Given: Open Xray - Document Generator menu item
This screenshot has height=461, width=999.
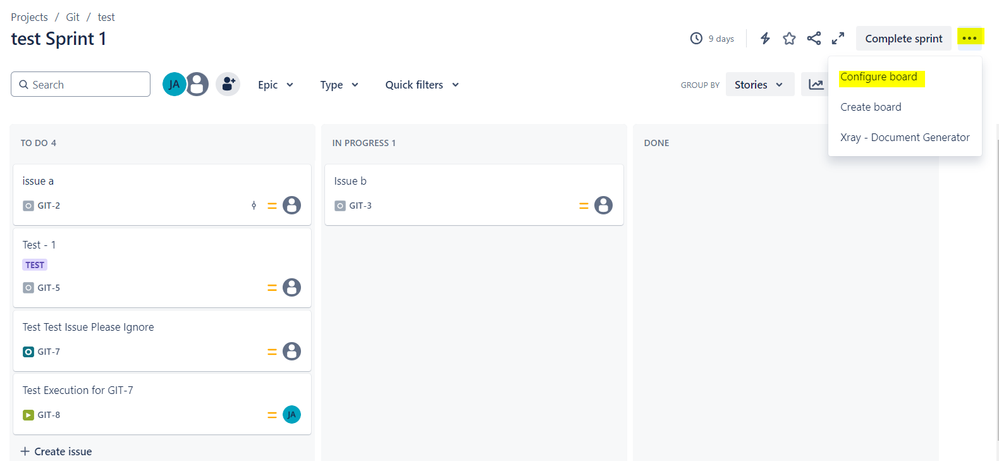Looking at the screenshot, I should click(x=905, y=137).
